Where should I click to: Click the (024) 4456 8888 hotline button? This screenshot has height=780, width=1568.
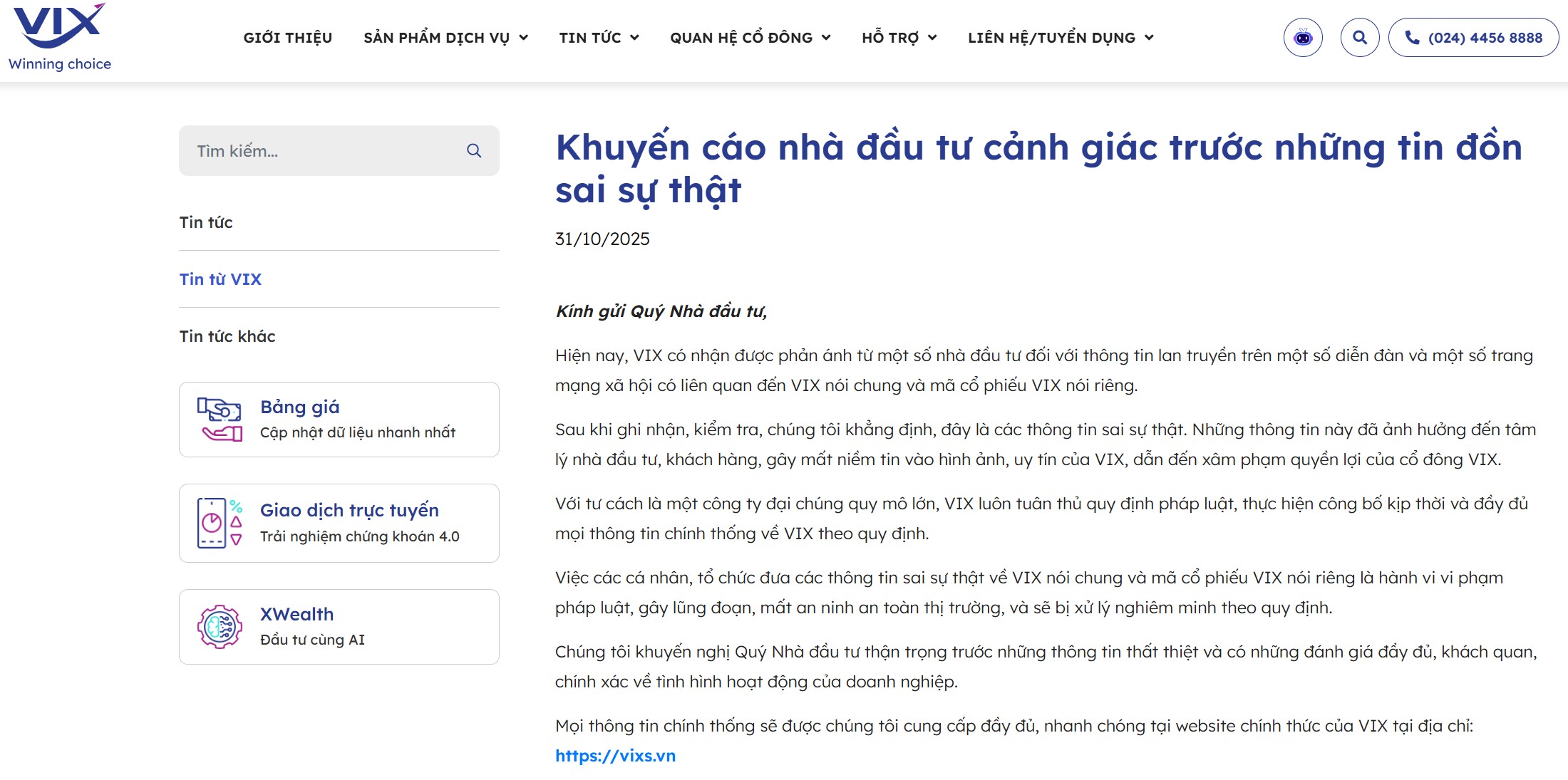pos(1470,37)
